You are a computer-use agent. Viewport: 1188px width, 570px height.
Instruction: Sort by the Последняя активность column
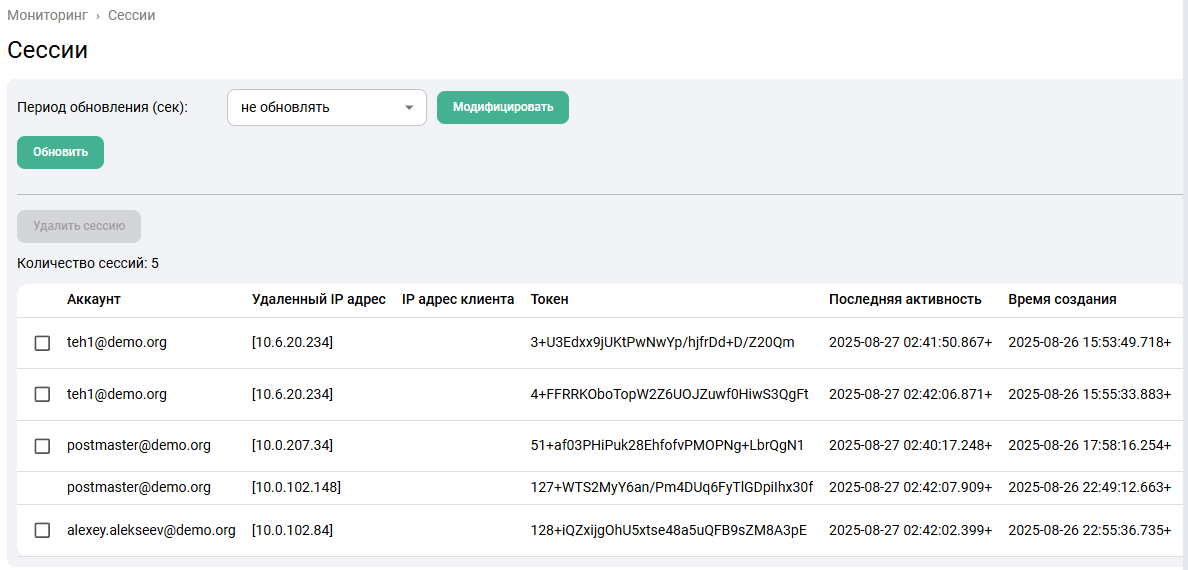coord(905,300)
